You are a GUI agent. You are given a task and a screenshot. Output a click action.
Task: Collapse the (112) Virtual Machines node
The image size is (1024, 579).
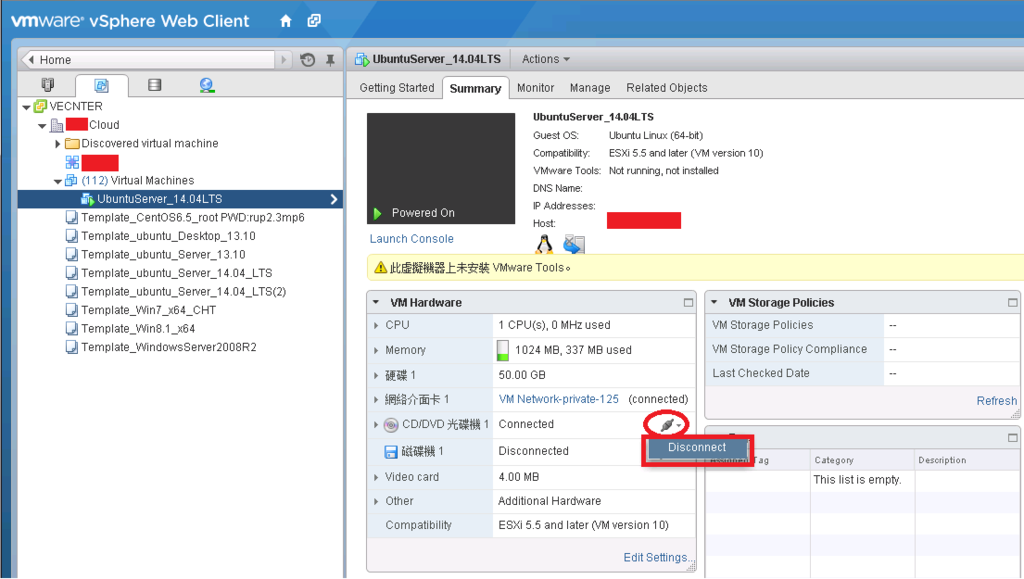57,181
